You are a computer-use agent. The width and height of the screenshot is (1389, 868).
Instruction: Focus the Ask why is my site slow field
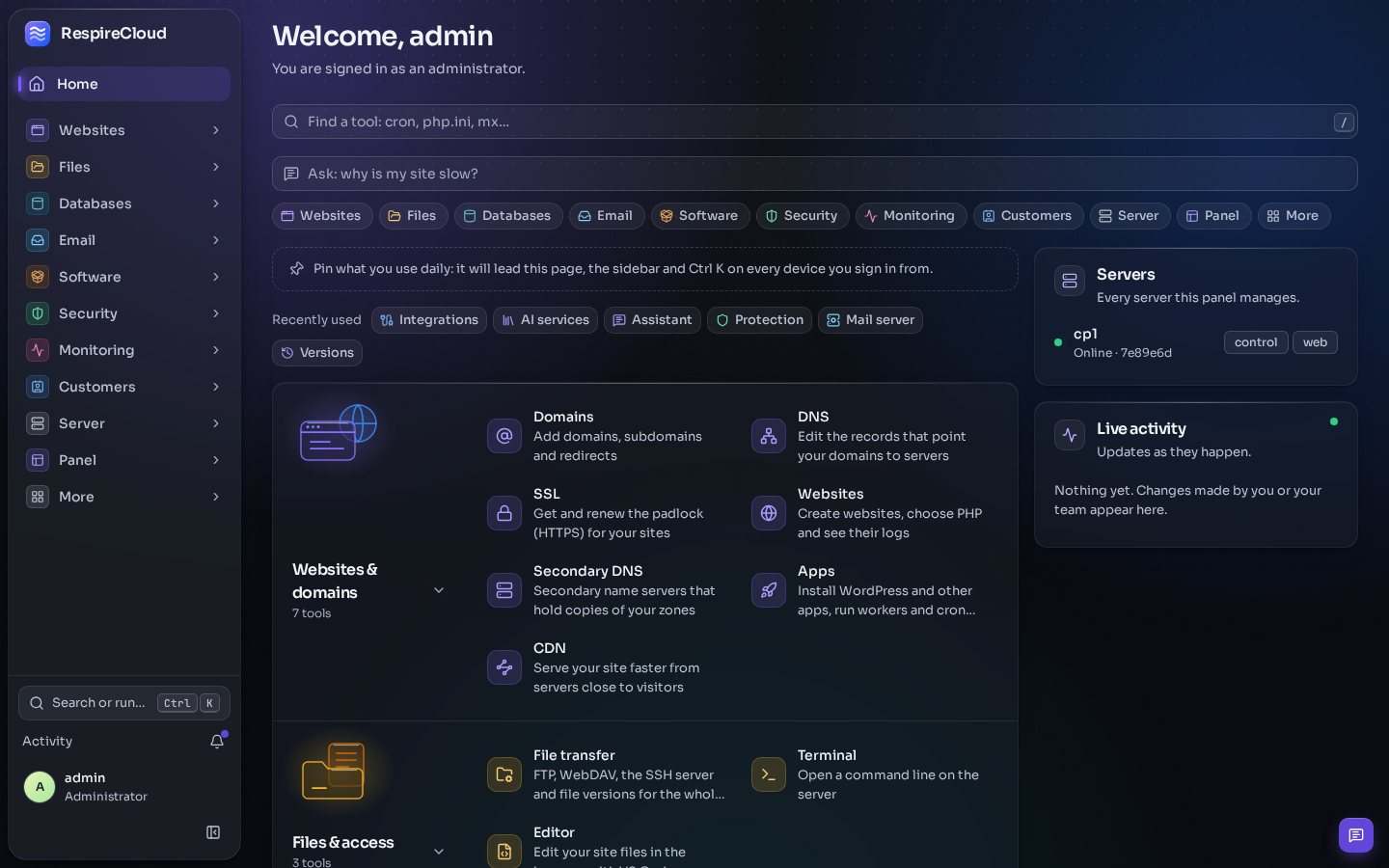tap(815, 174)
